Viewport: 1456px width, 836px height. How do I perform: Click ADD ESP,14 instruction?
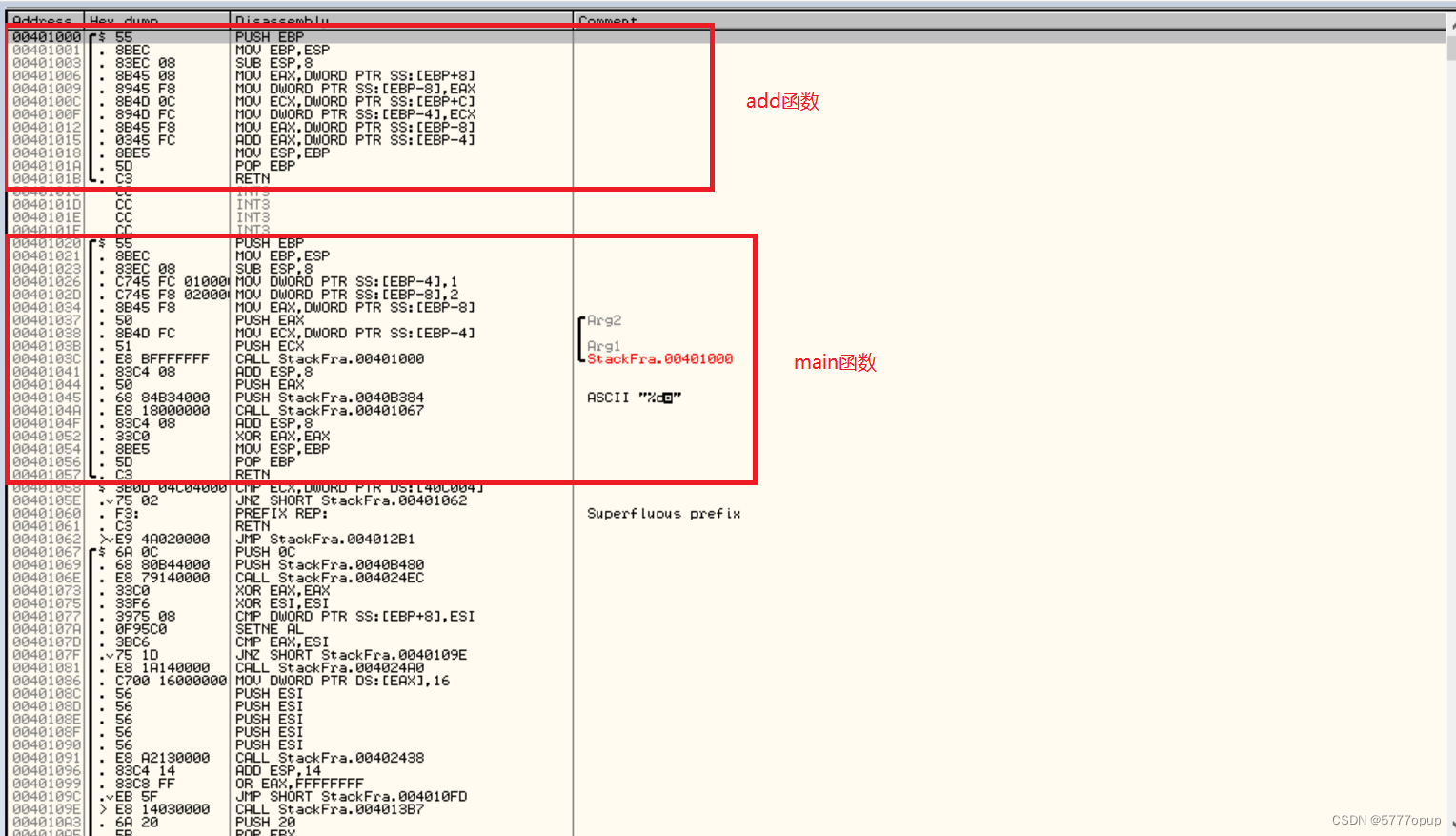(x=278, y=770)
